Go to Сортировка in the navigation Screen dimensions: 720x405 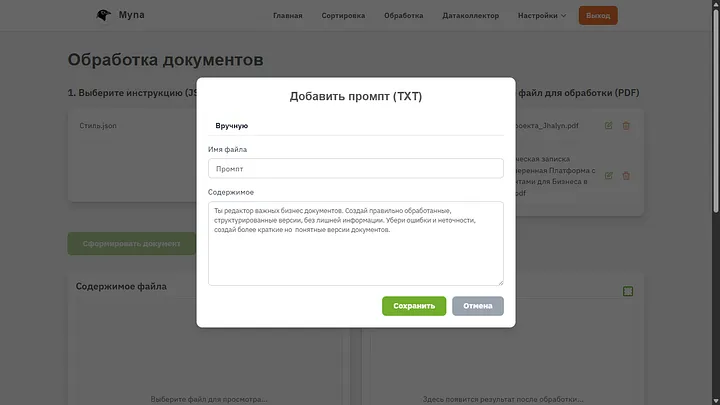pos(343,16)
